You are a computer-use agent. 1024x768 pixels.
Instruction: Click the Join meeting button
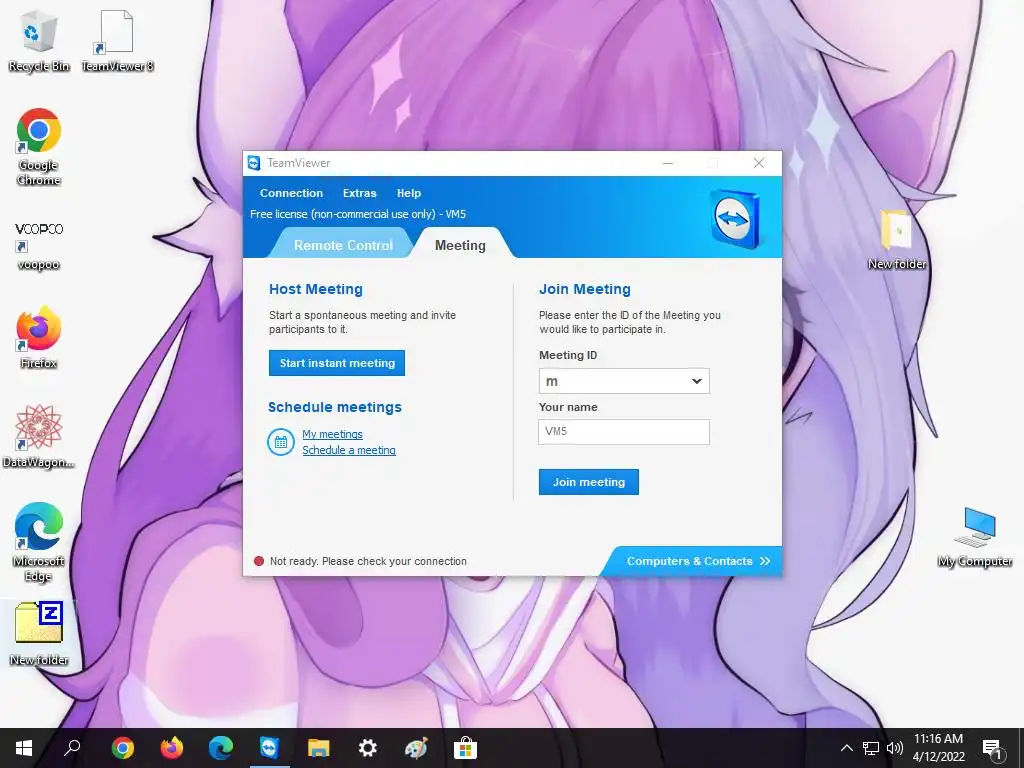(588, 482)
